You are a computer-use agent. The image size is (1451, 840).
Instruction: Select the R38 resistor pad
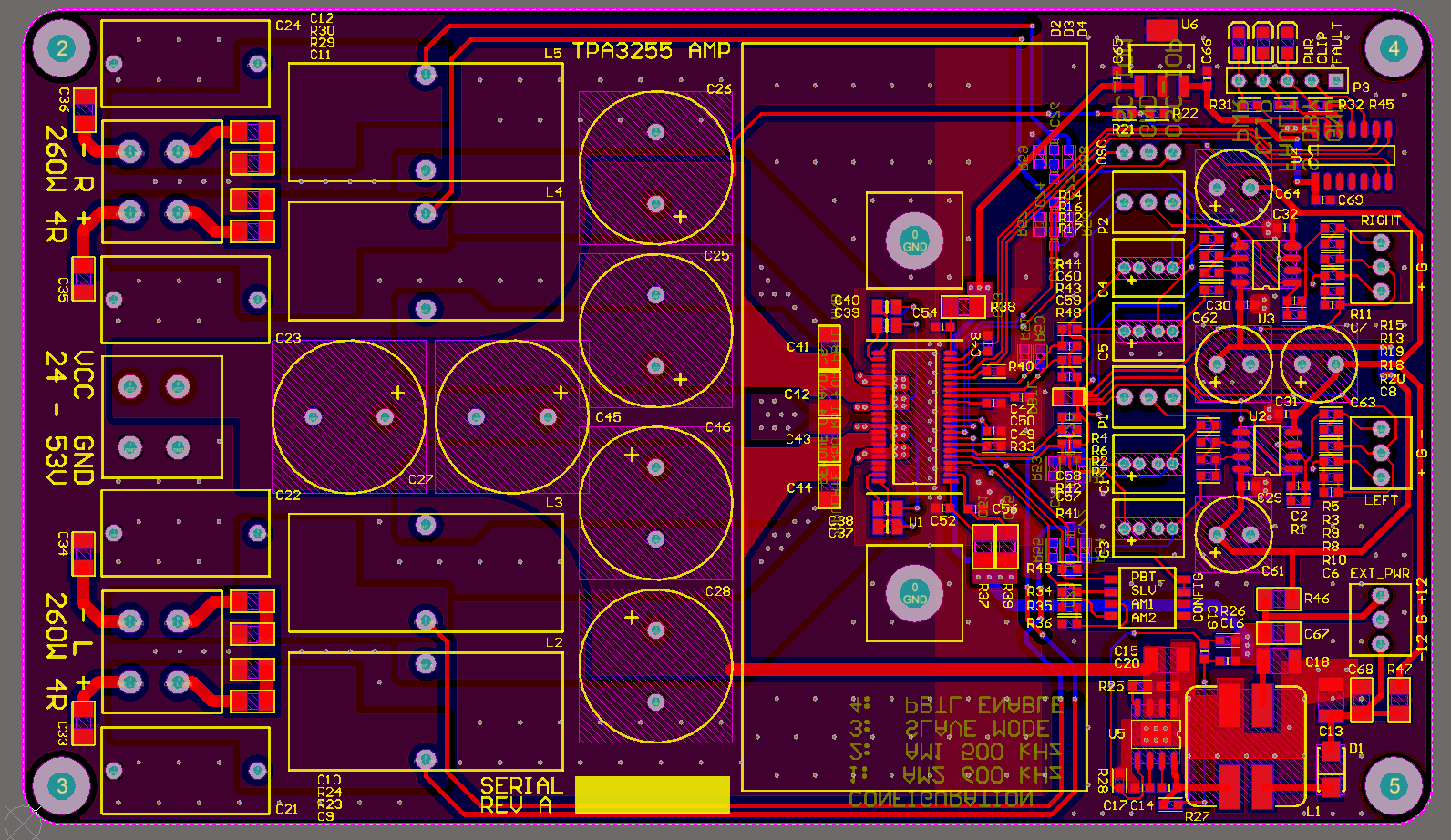pos(963,306)
